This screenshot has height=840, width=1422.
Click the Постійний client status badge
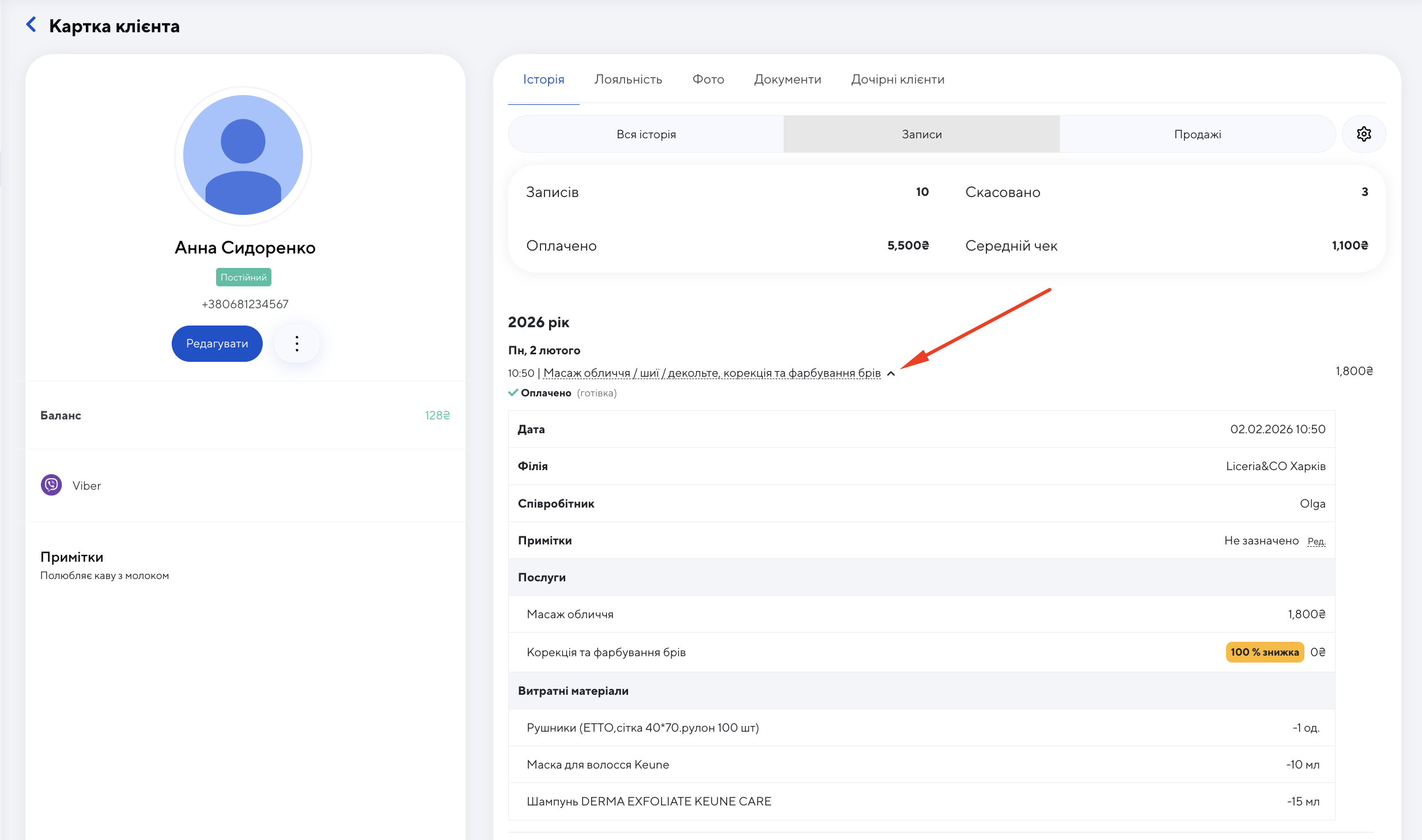click(x=243, y=277)
